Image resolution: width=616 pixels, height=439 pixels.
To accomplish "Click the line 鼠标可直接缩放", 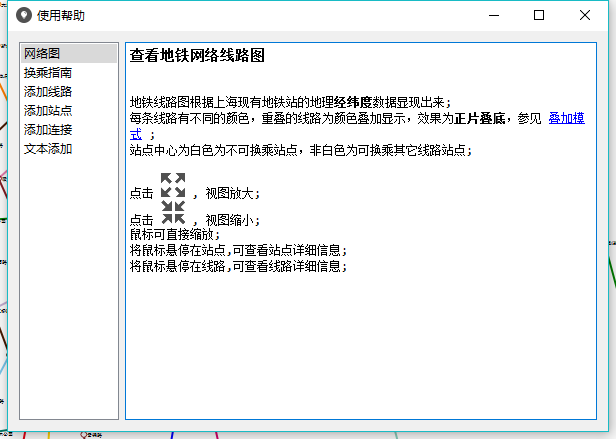I will click(x=175, y=235).
